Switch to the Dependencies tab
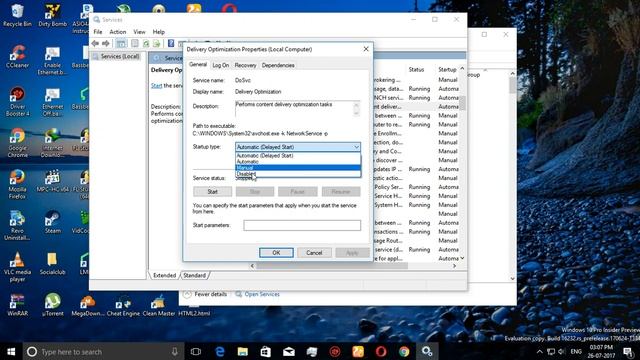This screenshot has width=640, height=360. point(278,65)
